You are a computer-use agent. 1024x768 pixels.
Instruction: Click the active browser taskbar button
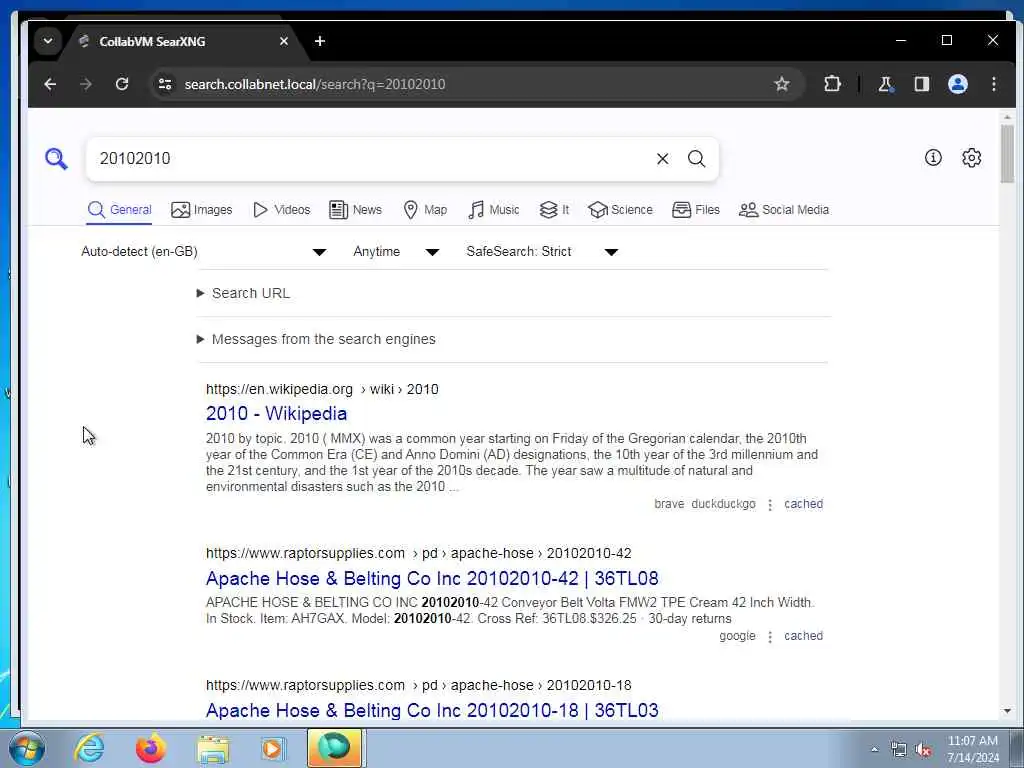[x=334, y=748]
